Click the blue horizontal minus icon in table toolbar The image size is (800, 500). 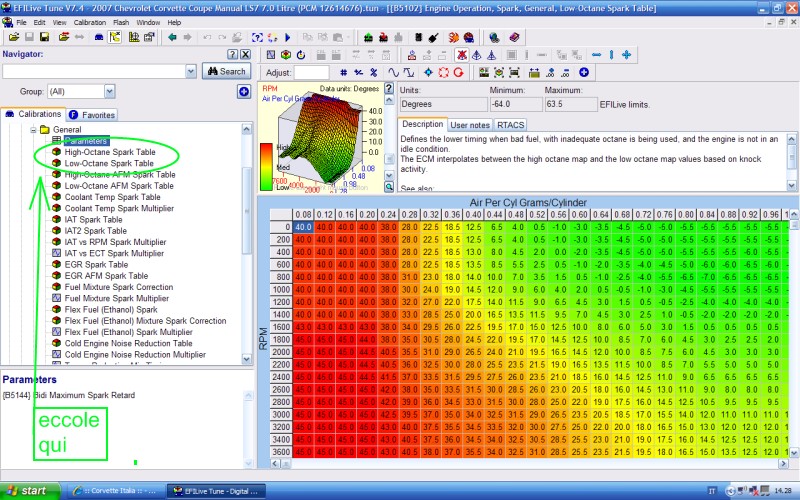tap(596, 55)
